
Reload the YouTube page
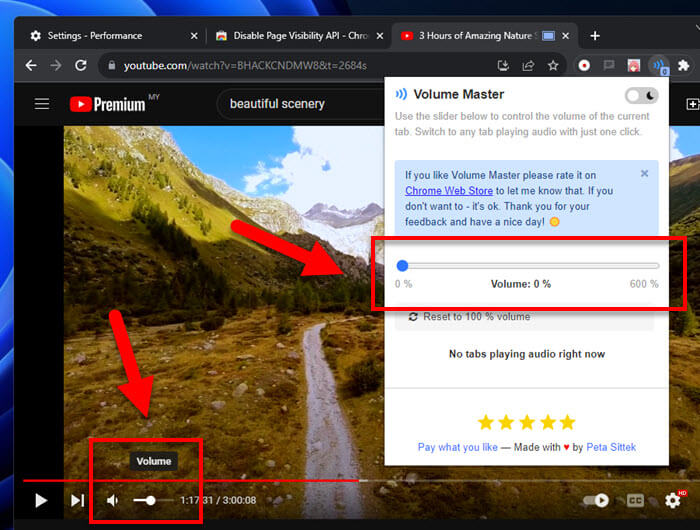tap(81, 66)
